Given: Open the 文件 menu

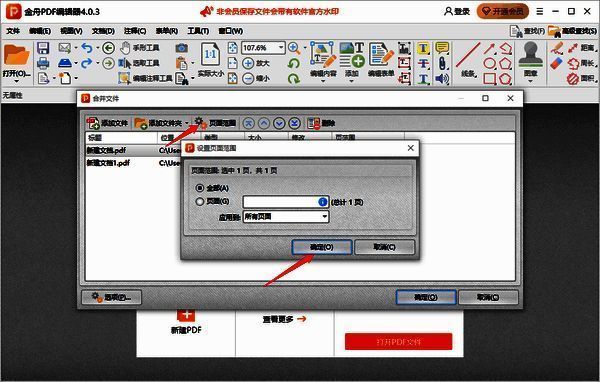Looking at the screenshot, I should [13, 31].
